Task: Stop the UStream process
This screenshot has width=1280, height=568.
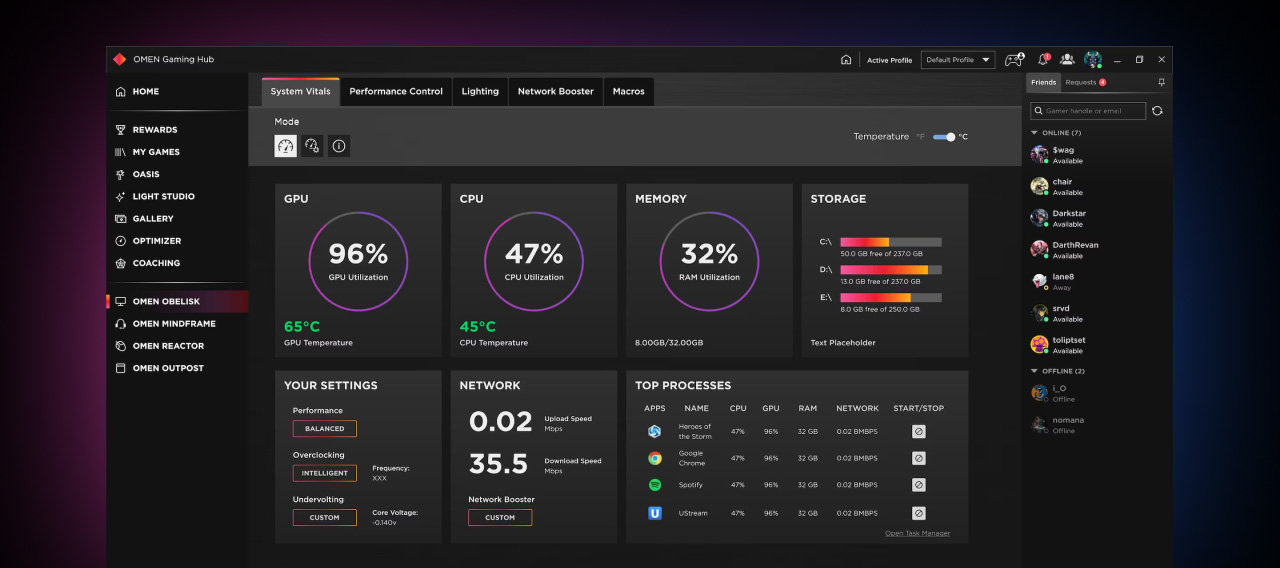Action: 918,513
